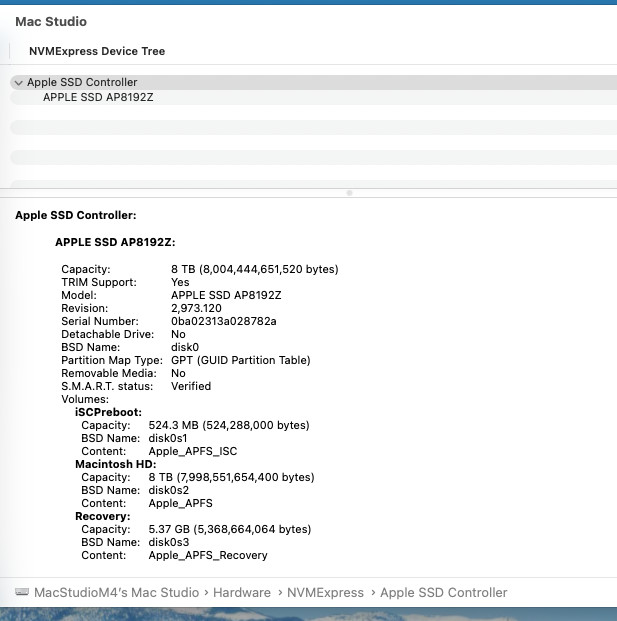The image size is (617, 621).
Task: Collapse the Apple SSD Controller disclosure chevron
Action: 18,83
